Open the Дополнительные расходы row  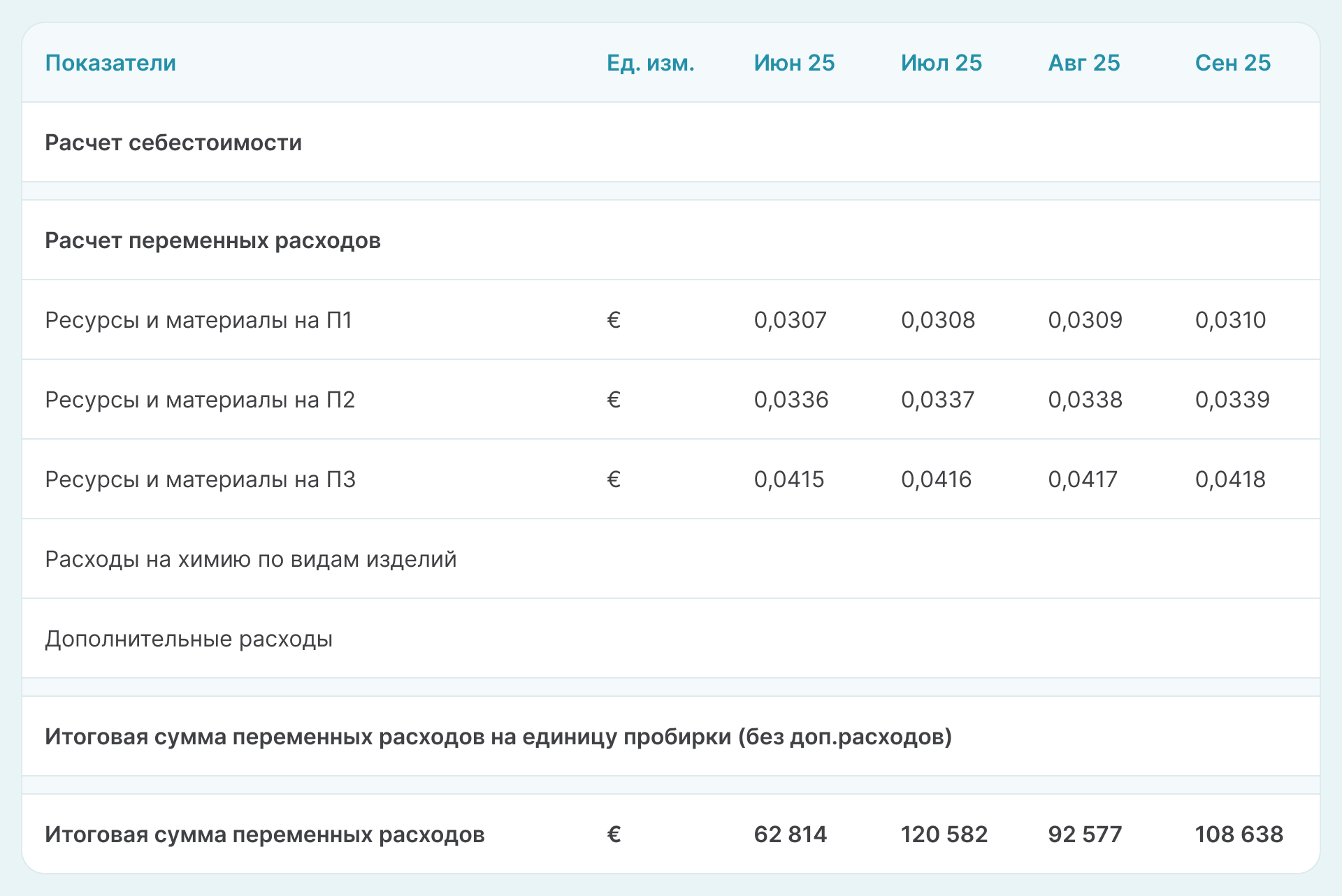pos(189,639)
